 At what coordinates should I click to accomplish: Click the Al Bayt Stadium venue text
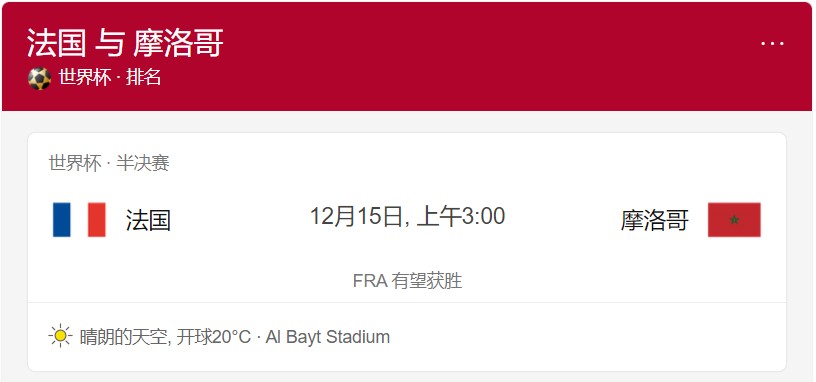click(327, 337)
